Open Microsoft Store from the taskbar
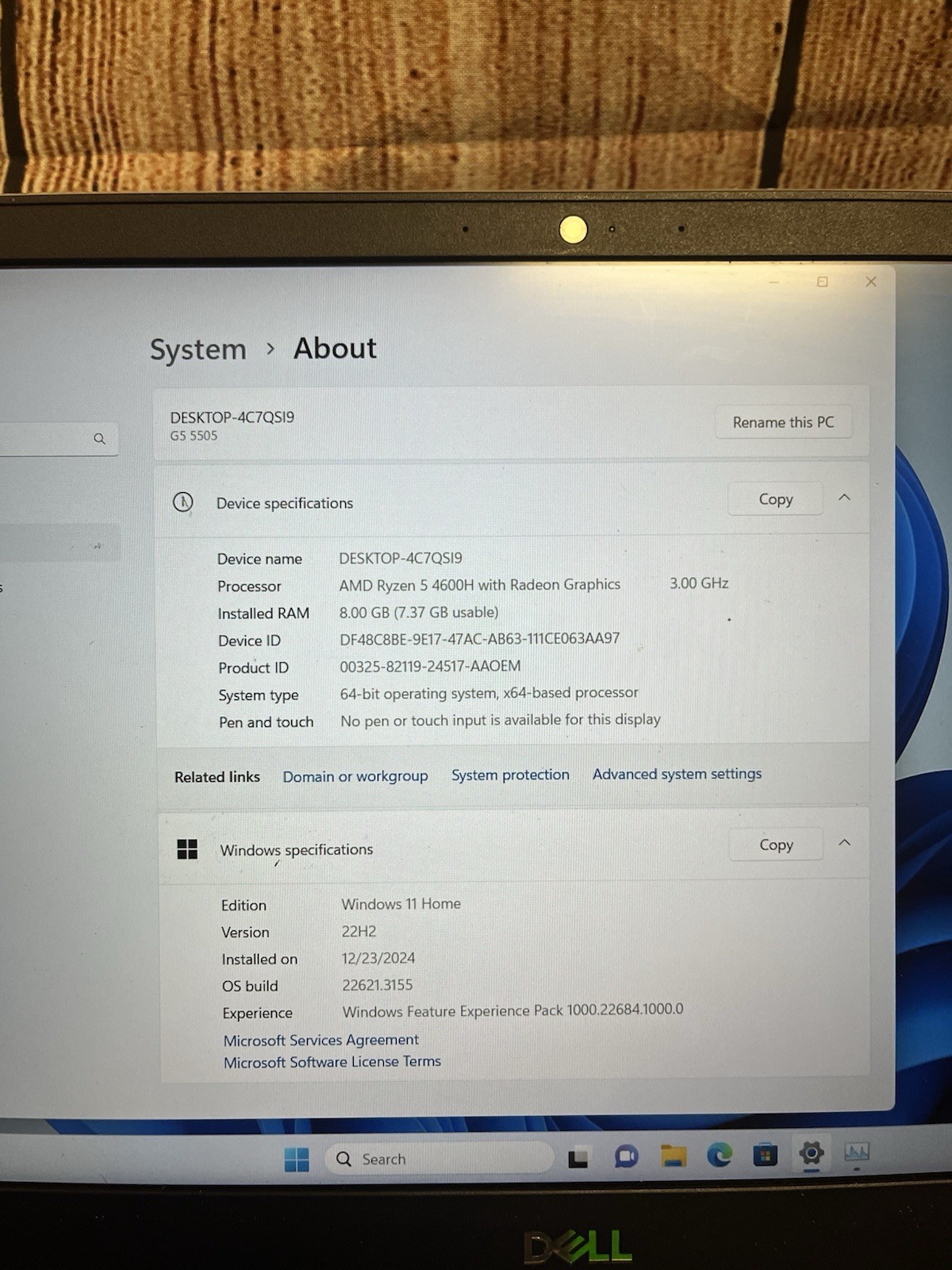This screenshot has width=952, height=1270. click(x=765, y=1154)
